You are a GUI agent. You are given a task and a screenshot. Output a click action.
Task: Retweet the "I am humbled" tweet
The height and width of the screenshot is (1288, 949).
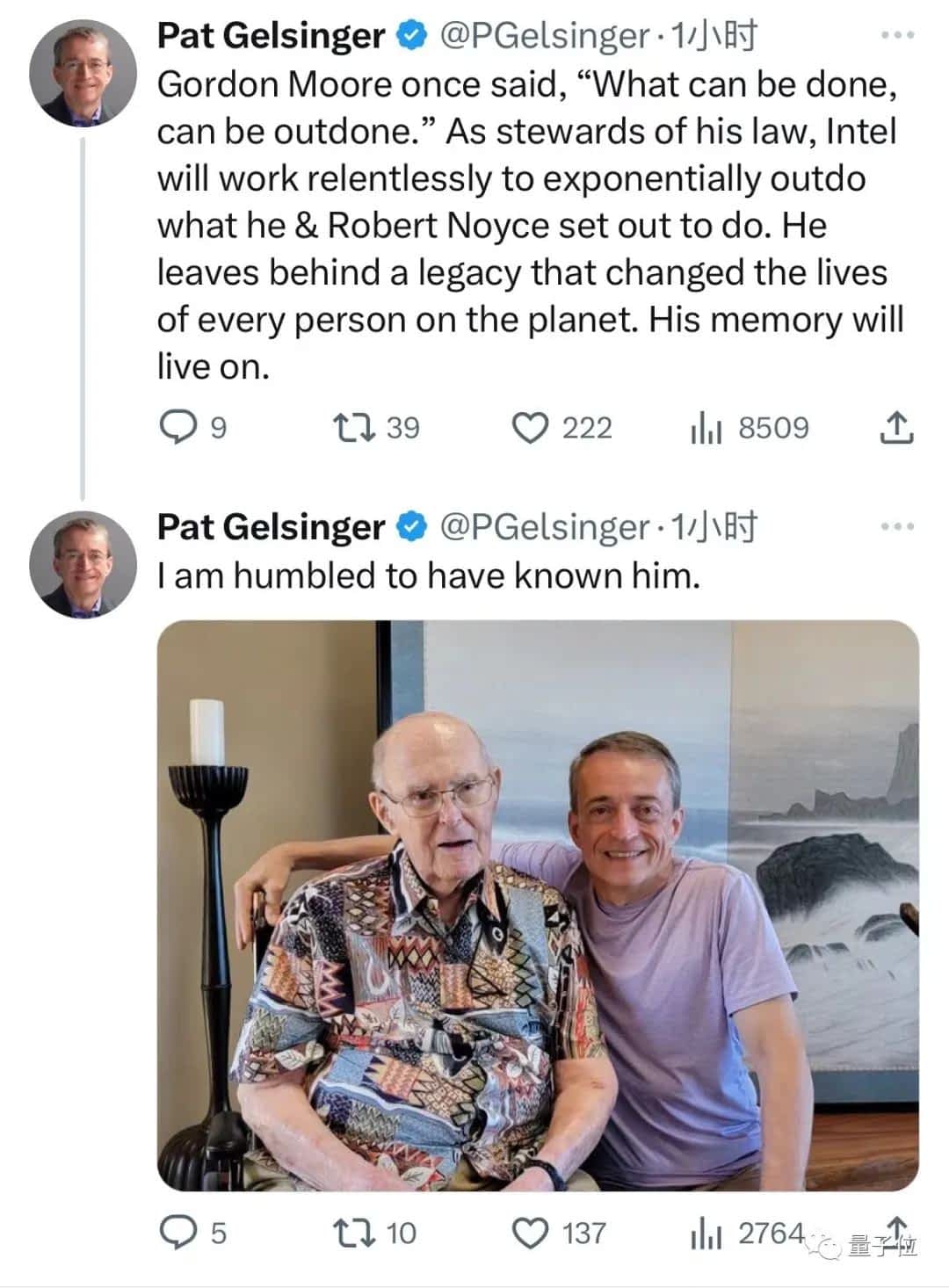pyautogui.click(x=355, y=1234)
